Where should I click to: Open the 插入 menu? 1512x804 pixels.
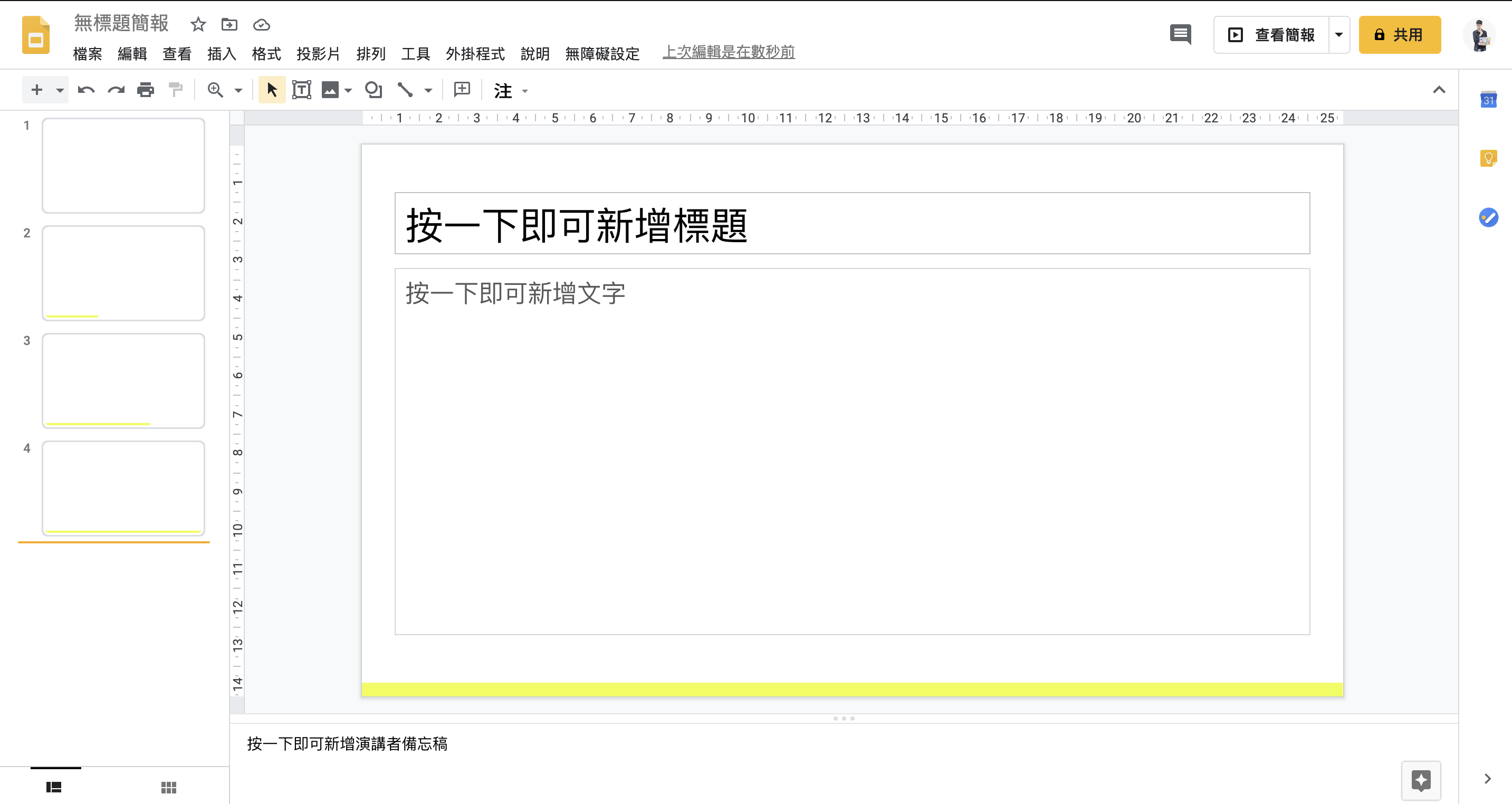[x=221, y=54]
